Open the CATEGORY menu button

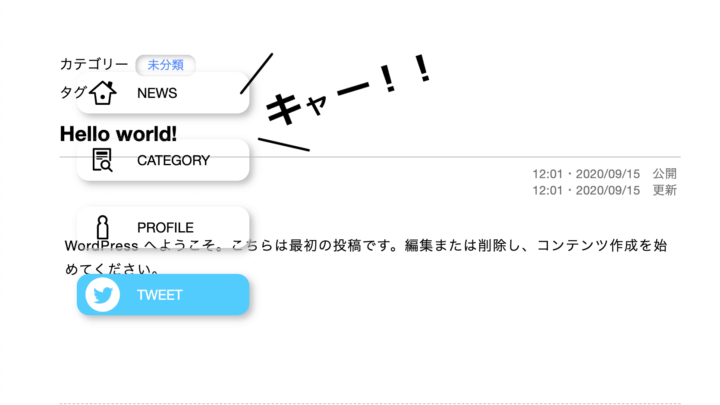coord(163,160)
